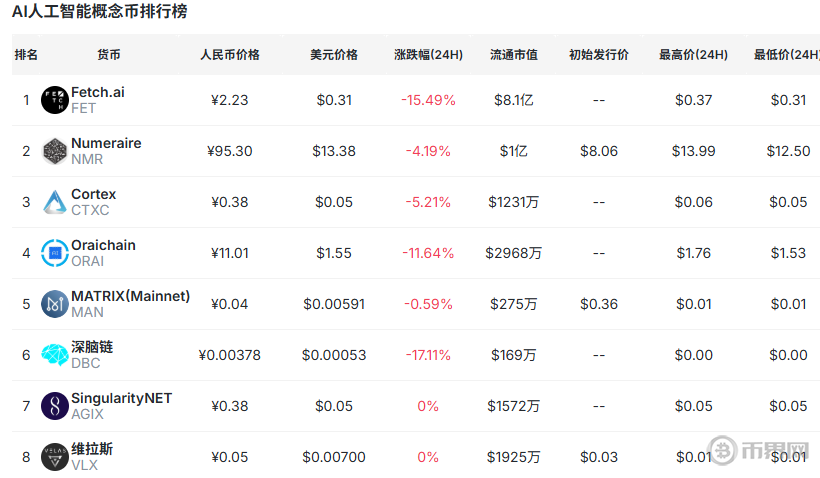The image size is (820, 478).
Task: Sort table by 人民币价格 header
Action: point(230,55)
